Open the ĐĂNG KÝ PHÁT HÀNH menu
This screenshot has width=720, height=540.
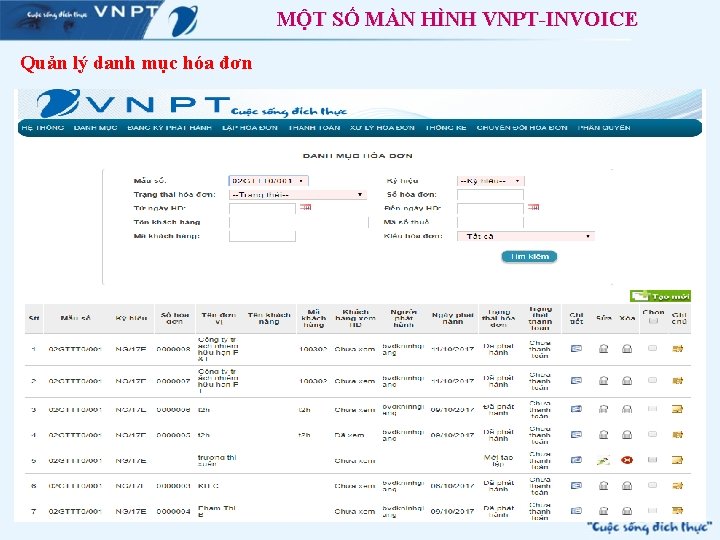[169, 128]
